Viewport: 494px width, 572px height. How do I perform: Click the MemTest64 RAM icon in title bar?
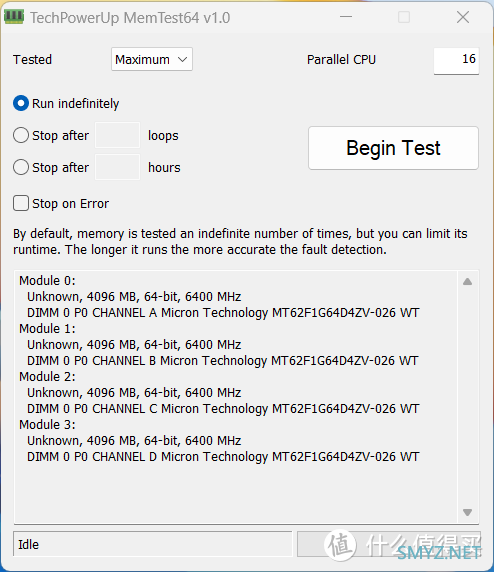pyautogui.click(x=14, y=17)
